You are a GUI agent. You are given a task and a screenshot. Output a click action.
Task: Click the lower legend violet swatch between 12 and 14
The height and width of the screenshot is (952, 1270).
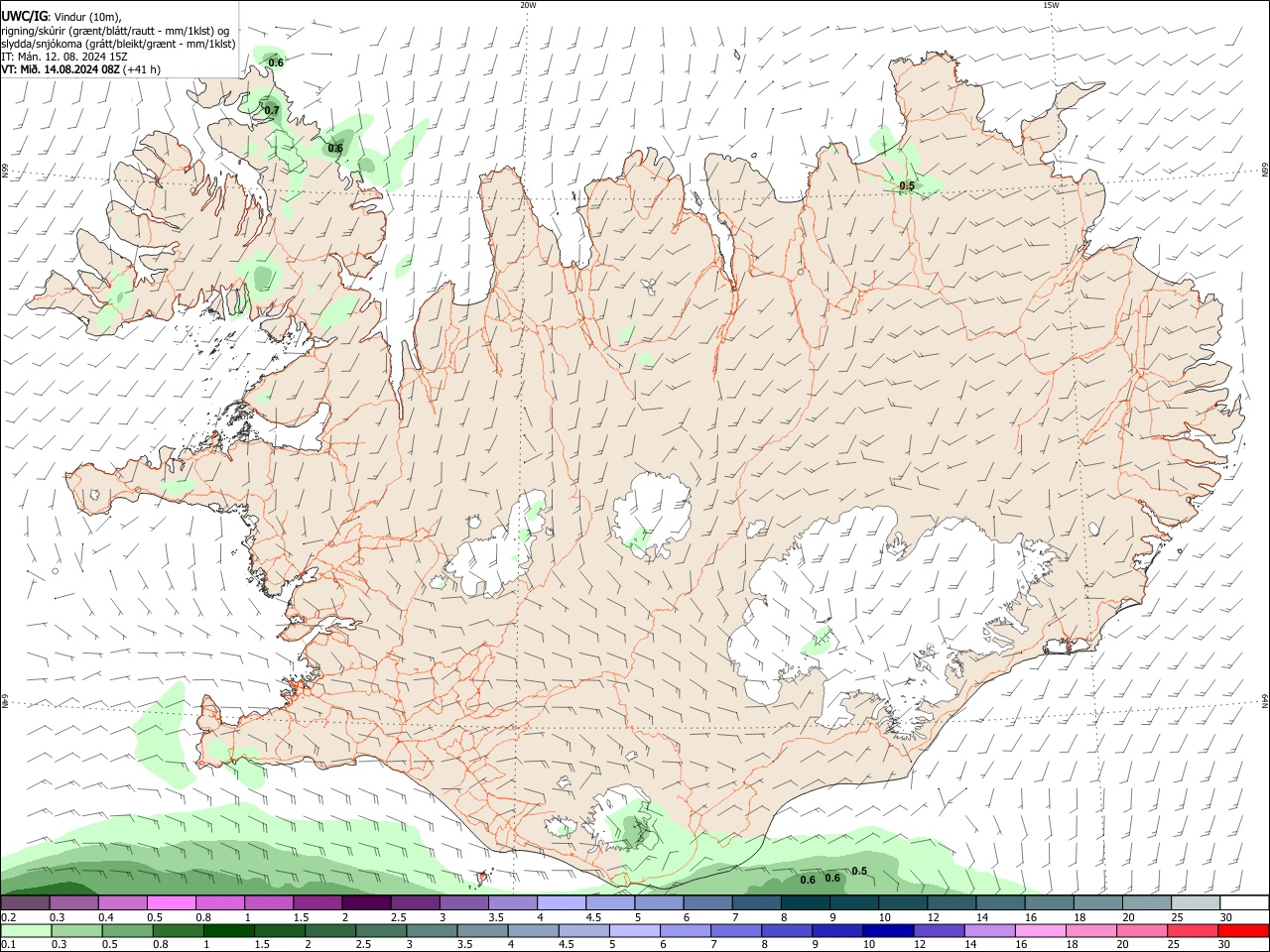(940, 930)
